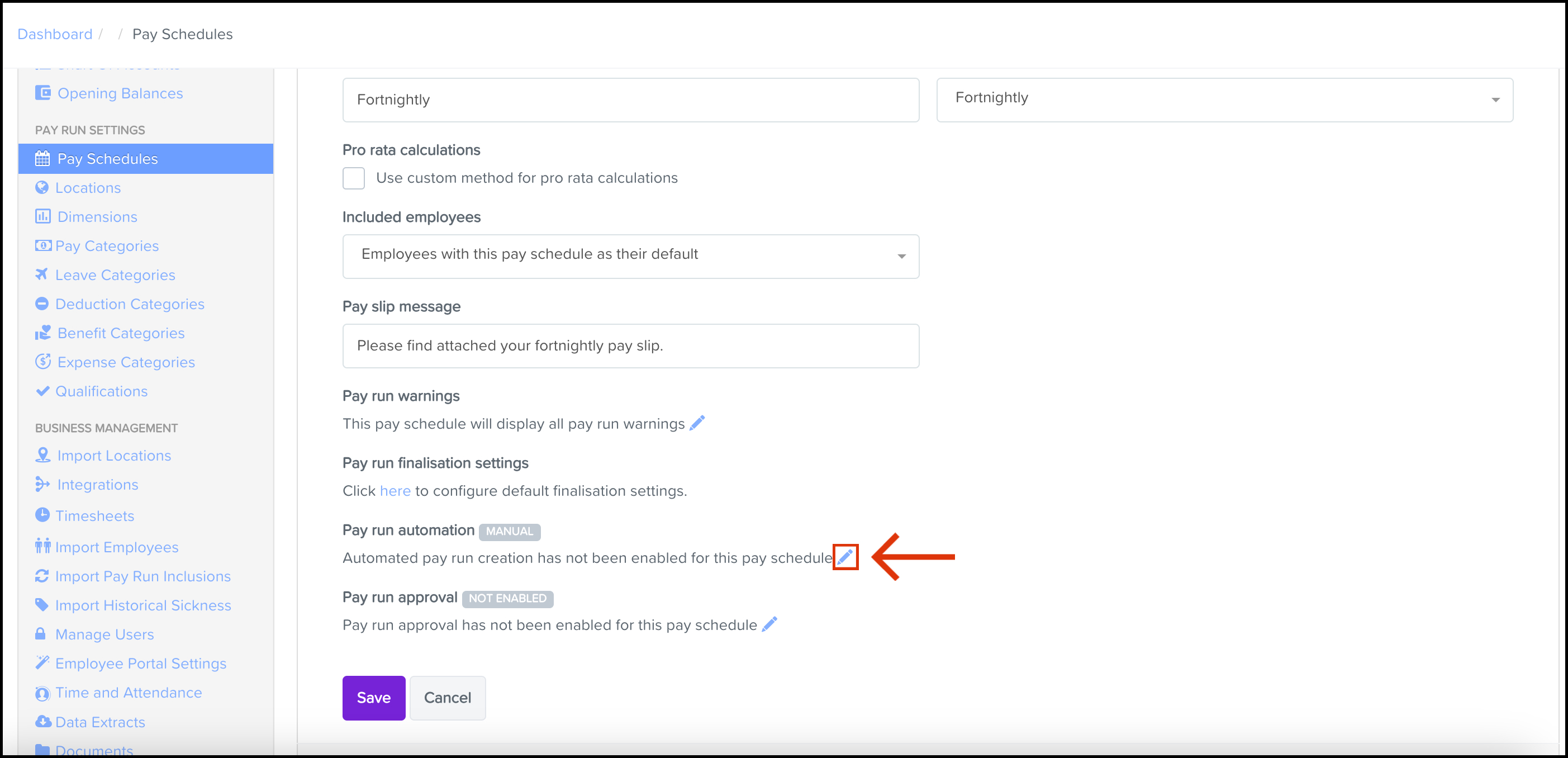Click the Locations globe icon in sidebar
This screenshot has width=1568, height=758.
pos(42,187)
